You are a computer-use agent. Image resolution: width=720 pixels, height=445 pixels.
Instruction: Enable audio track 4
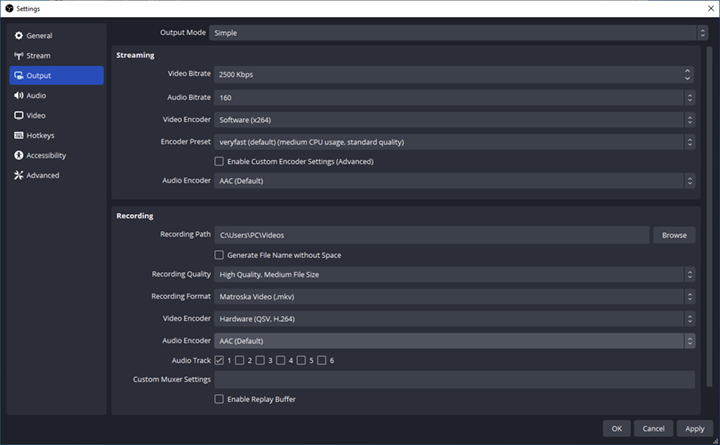[281, 360]
